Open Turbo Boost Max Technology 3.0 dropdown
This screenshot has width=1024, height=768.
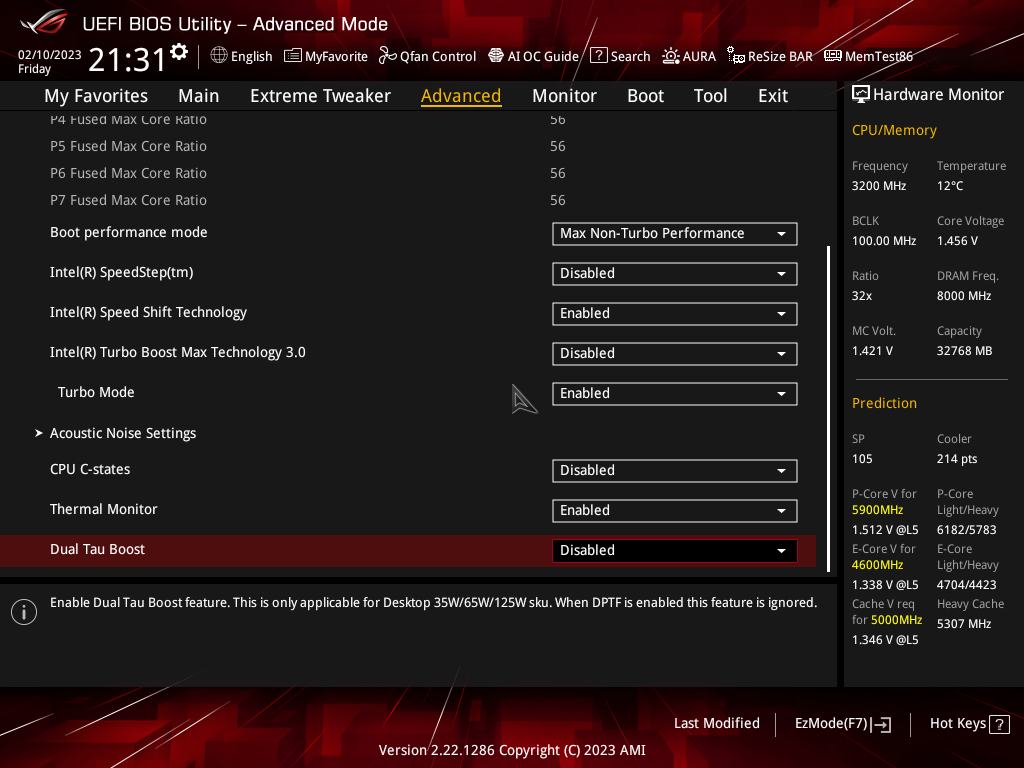click(x=675, y=353)
